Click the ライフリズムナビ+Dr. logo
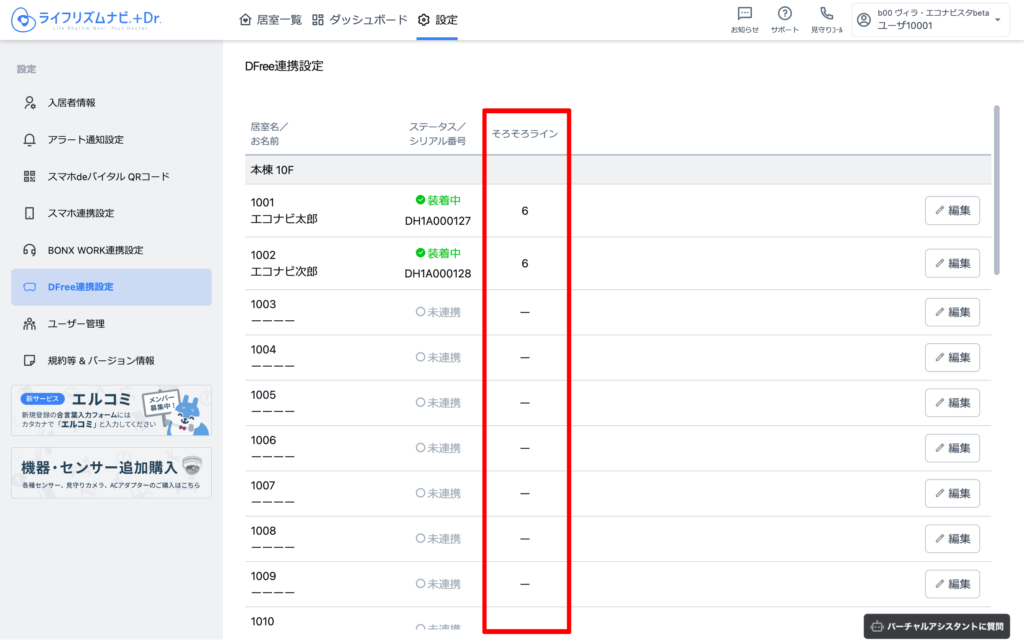The width and height of the screenshot is (1024, 641). (86, 20)
